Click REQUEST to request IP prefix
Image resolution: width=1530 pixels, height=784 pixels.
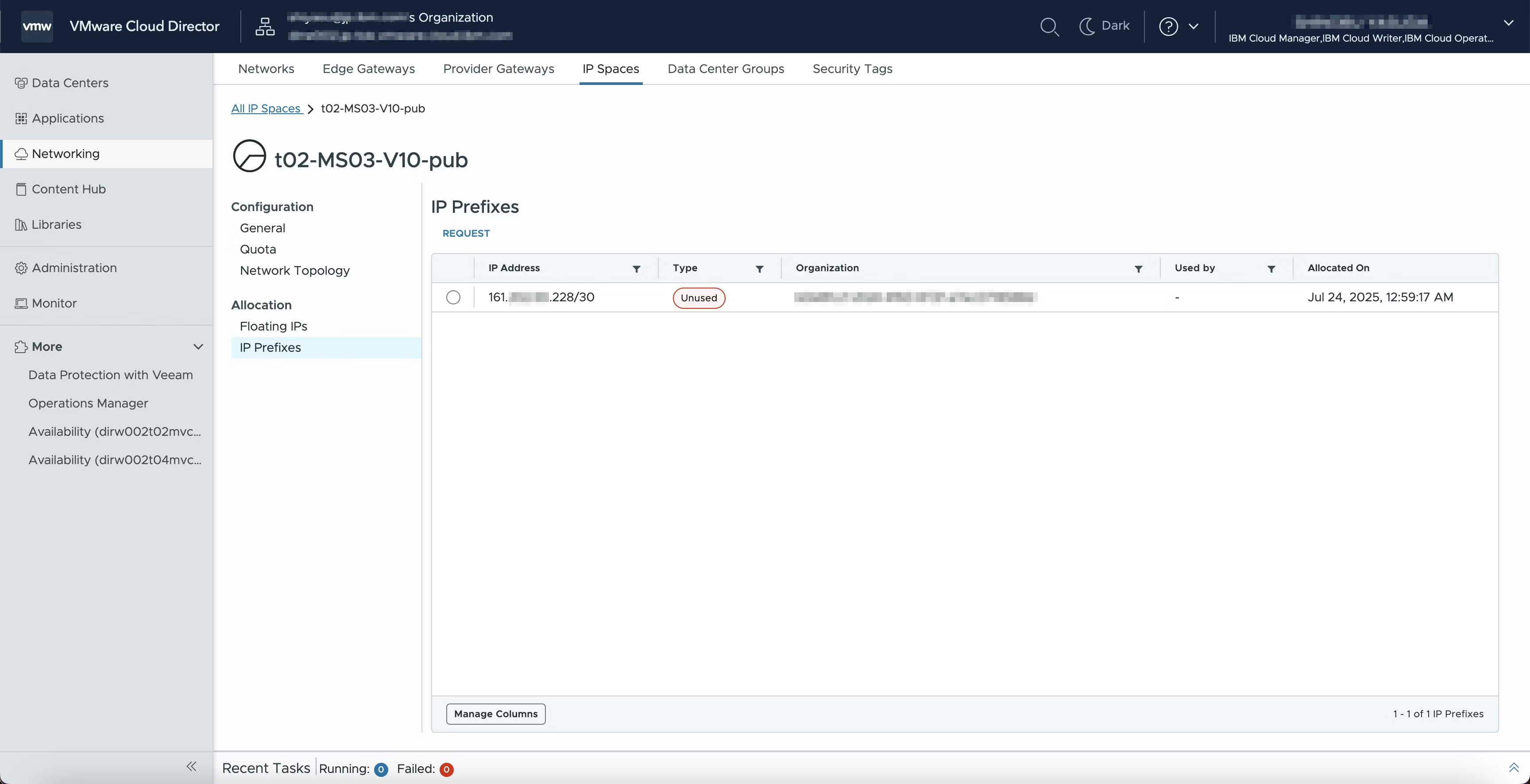466,233
